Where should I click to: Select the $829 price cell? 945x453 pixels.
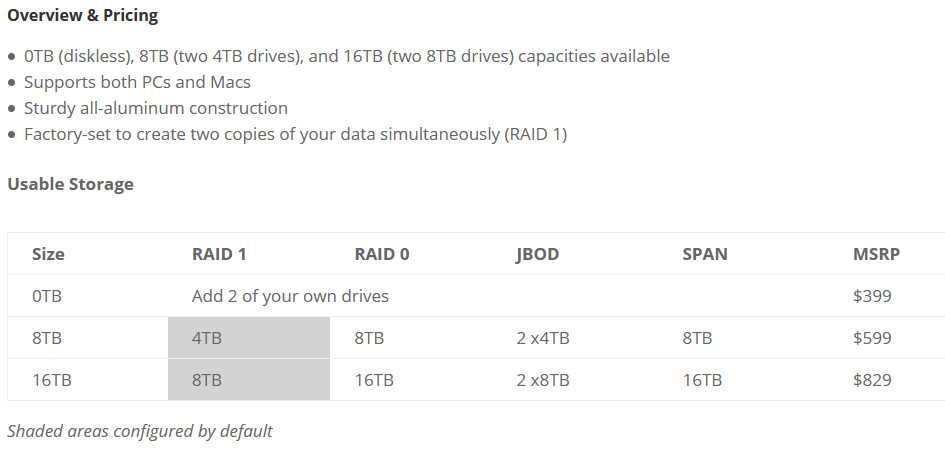coord(872,380)
